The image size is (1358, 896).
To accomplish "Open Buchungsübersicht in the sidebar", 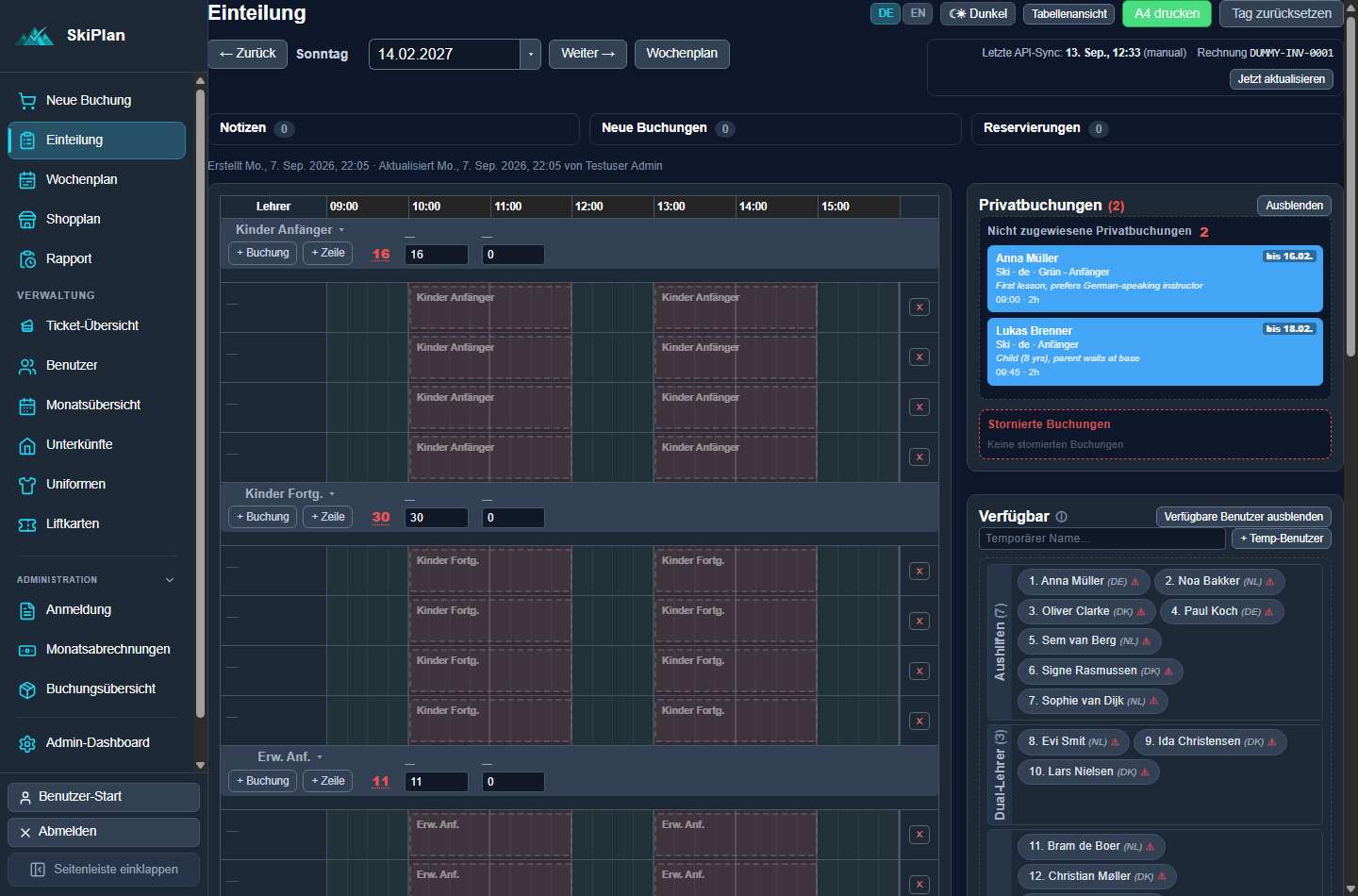I will (96, 689).
